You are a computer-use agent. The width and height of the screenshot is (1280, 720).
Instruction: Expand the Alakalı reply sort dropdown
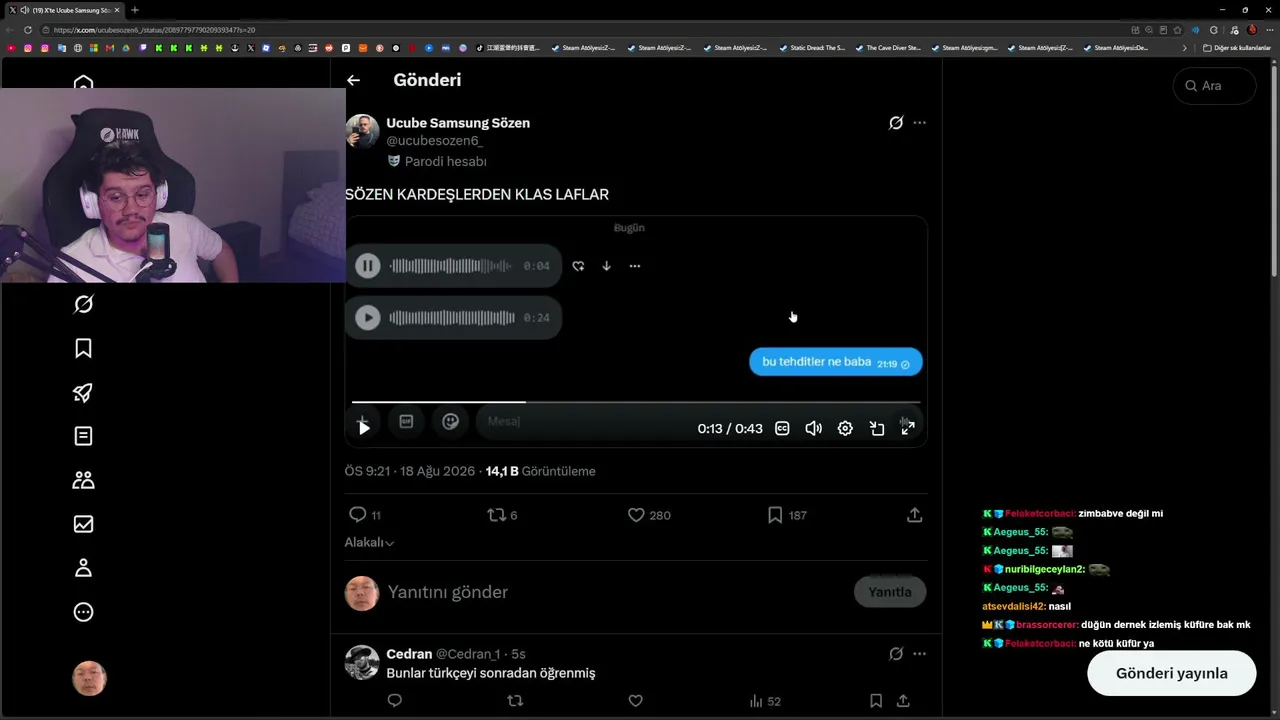(369, 542)
